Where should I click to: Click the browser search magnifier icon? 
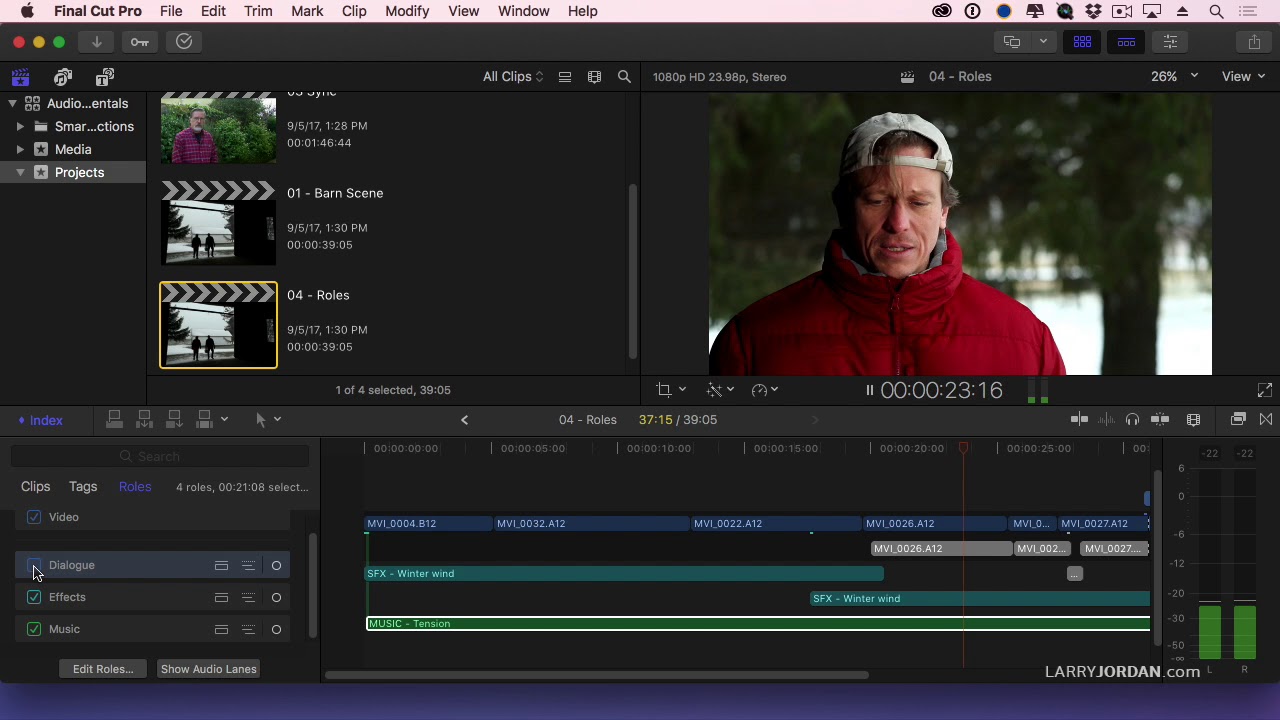pyautogui.click(x=624, y=77)
